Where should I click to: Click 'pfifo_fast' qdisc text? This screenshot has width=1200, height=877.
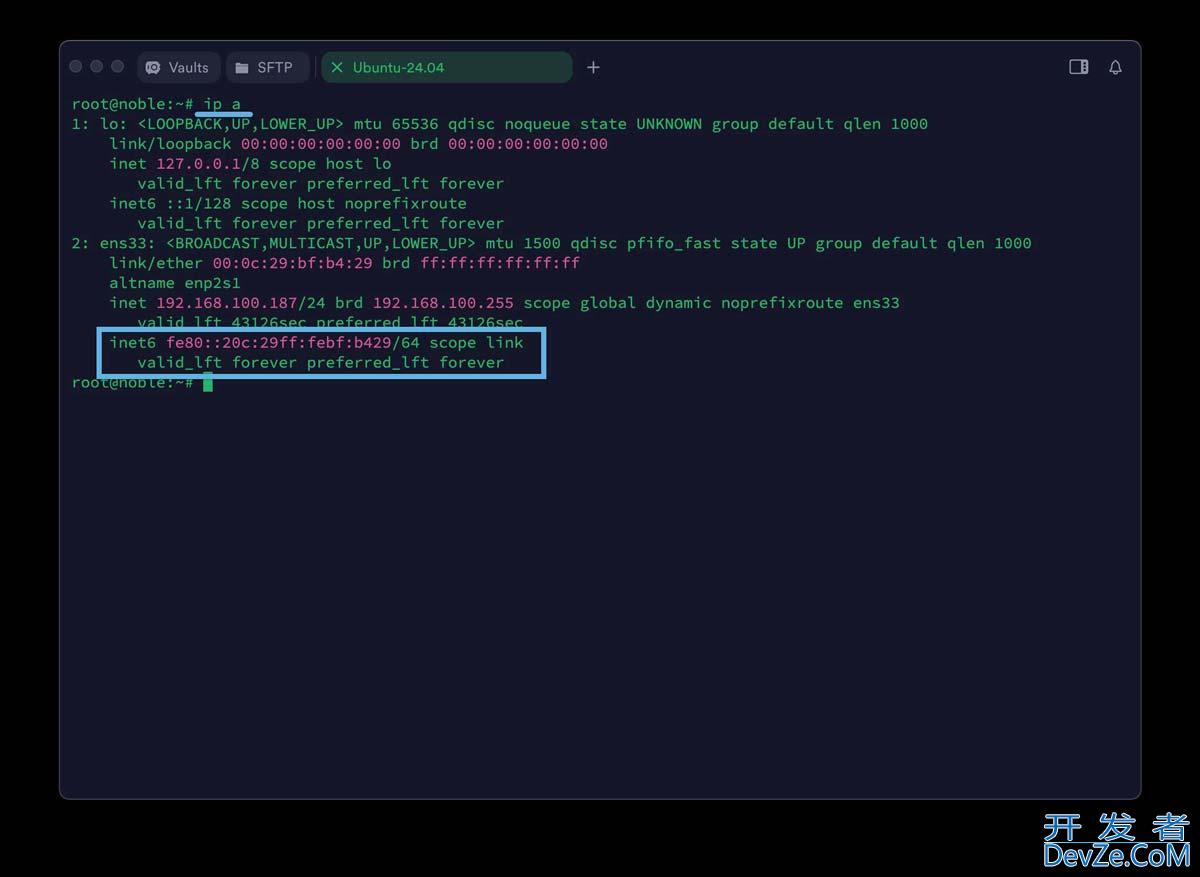point(674,243)
